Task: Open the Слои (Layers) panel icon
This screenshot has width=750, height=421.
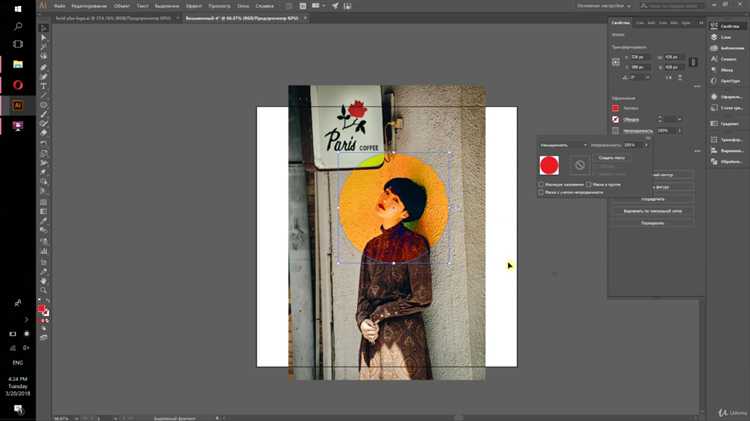Action: pyautogui.click(x=714, y=37)
